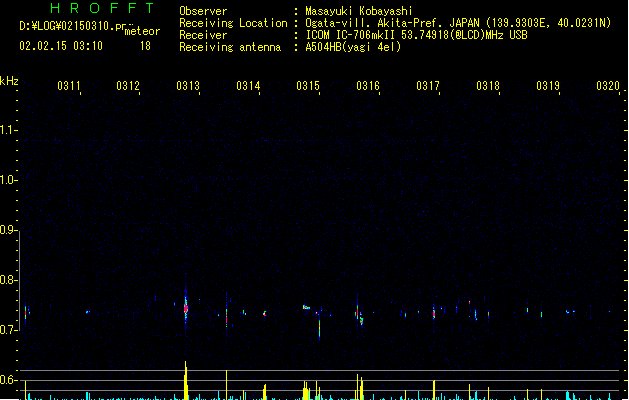Click the 0311 time marker
Image resolution: width=629 pixels, height=400 pixels.
69,86
